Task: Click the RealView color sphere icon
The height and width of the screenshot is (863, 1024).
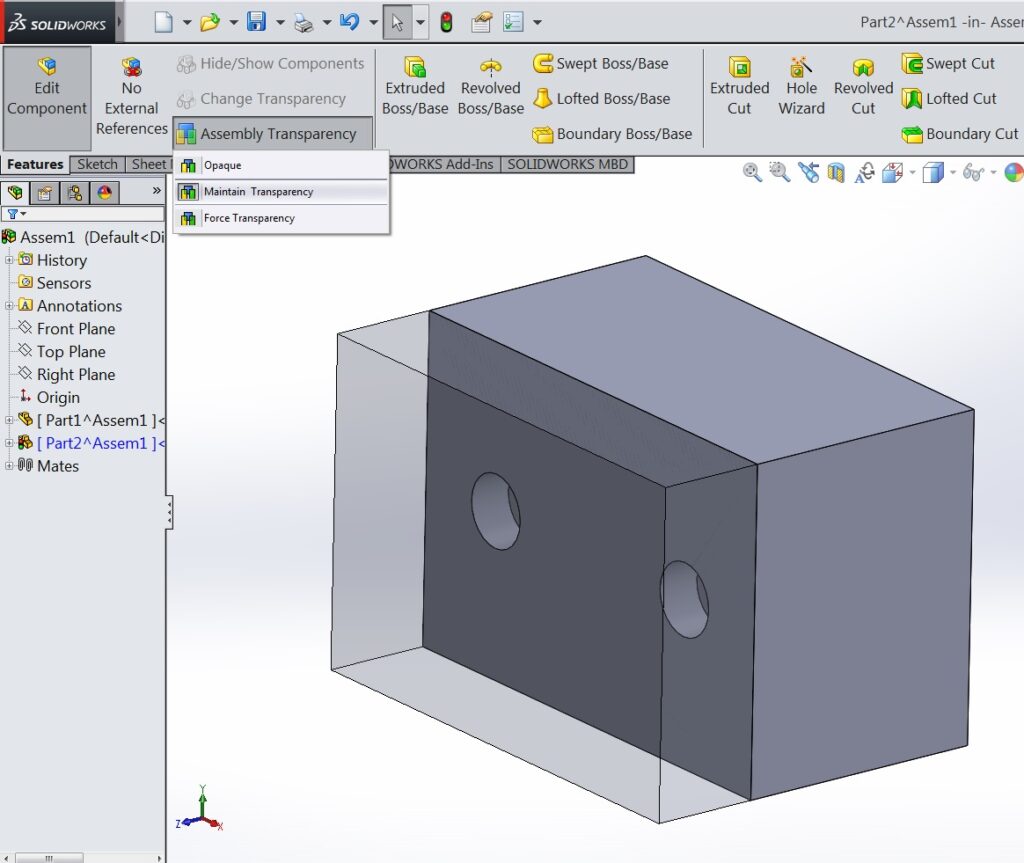Action: click(1017, 172)
